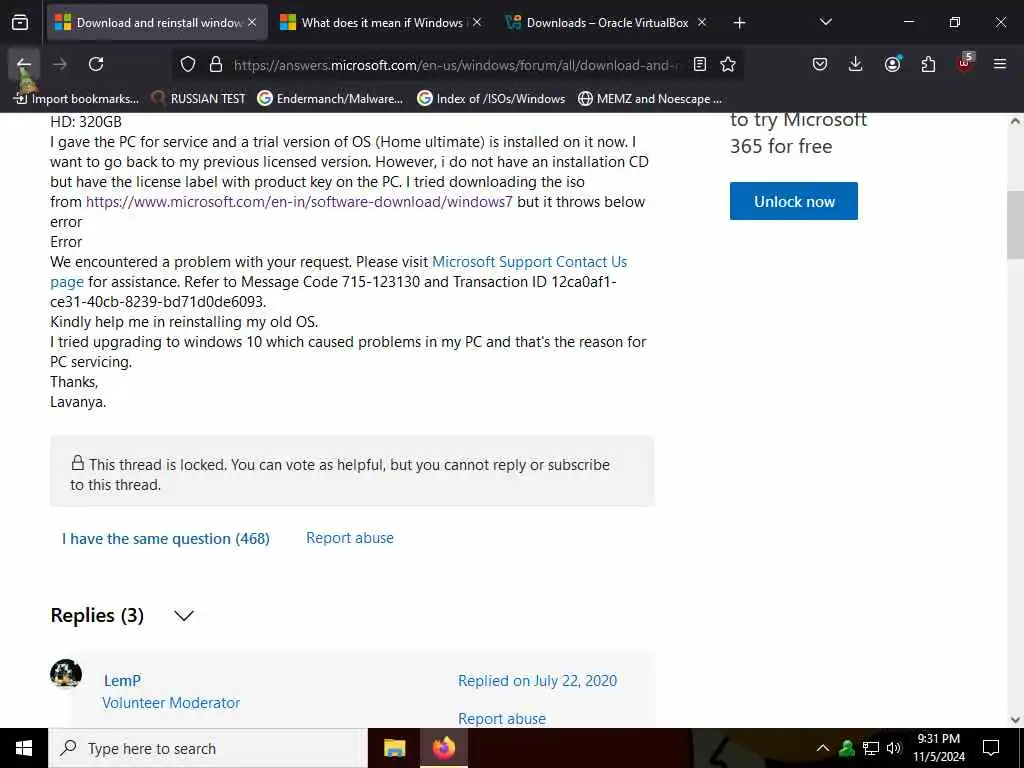Open the Firefox account menu

892,64
